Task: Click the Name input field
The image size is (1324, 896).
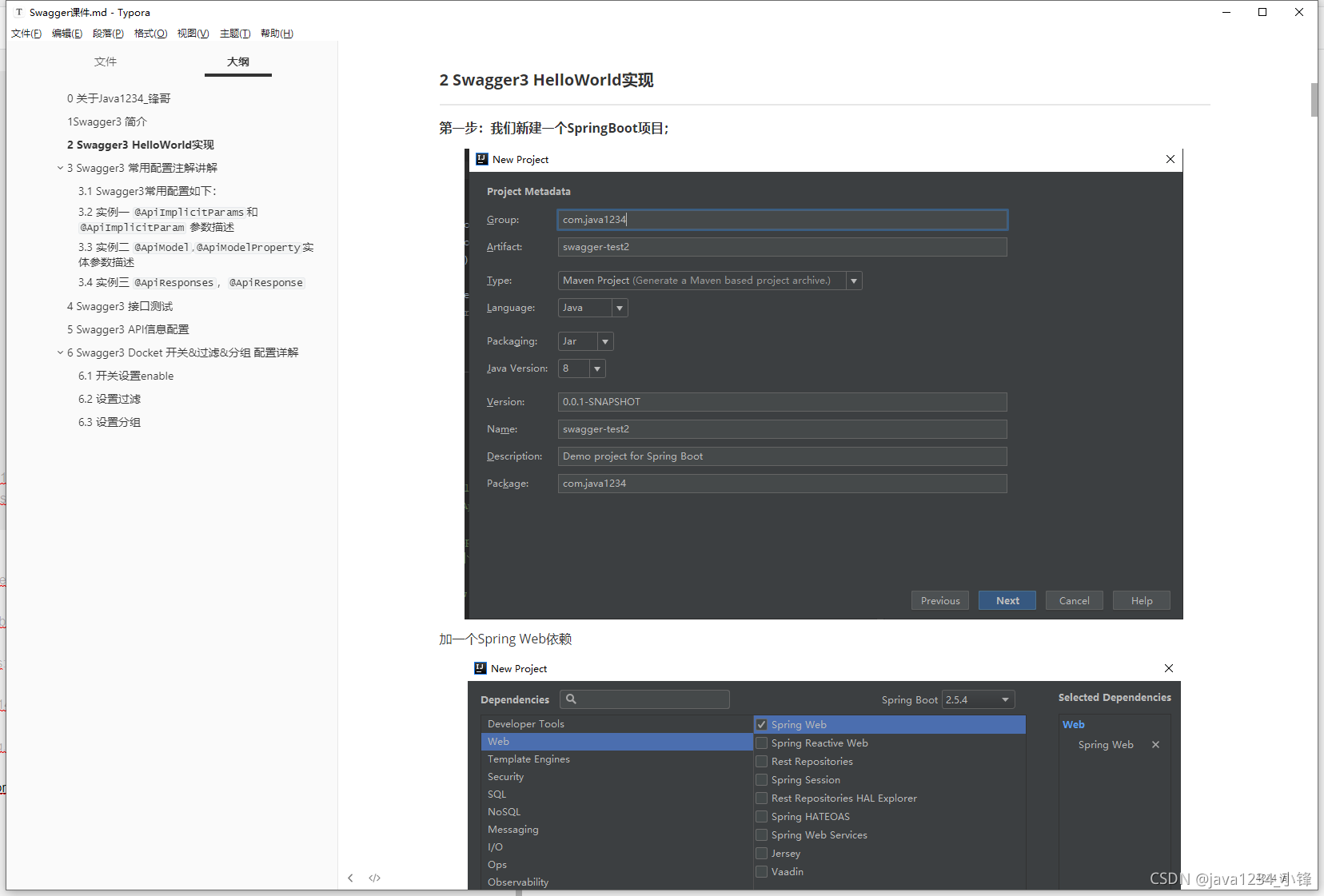Action: [x=783, y=429]
